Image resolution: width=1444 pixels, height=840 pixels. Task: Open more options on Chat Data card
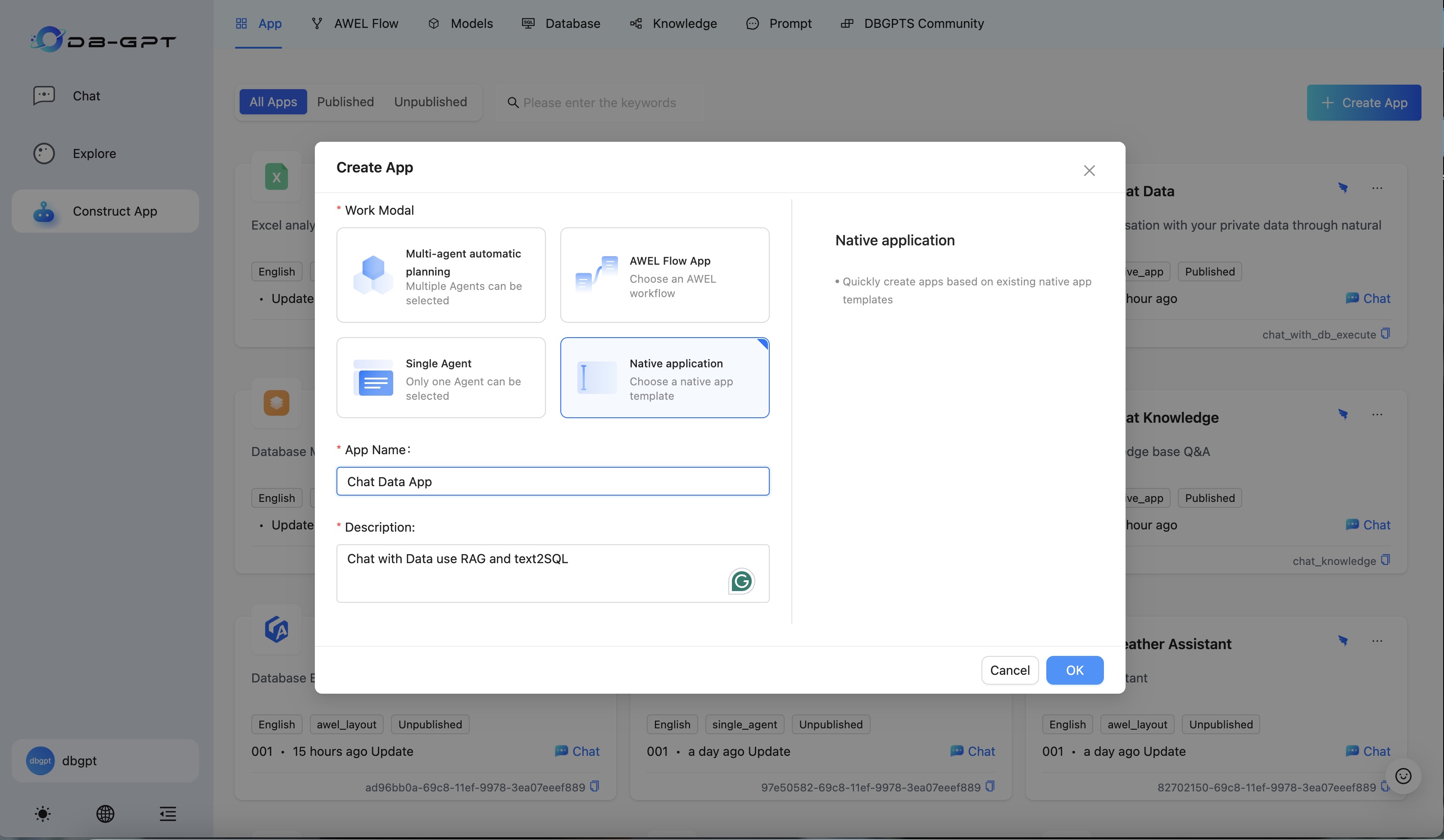coord(1377,188)
